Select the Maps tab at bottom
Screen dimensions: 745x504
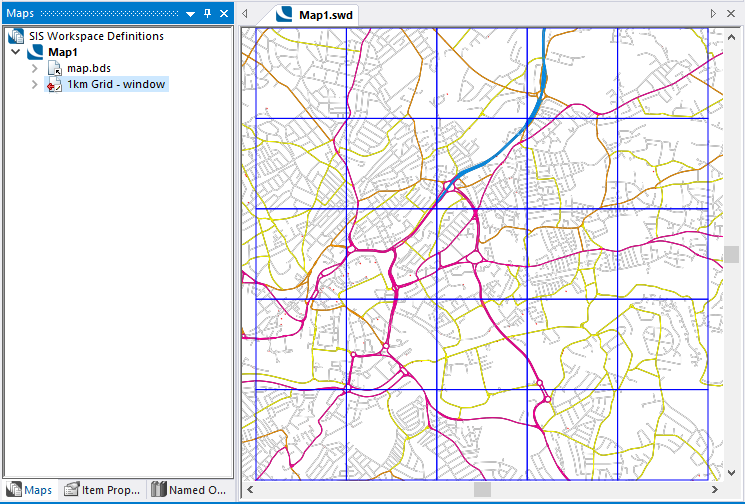30,490
